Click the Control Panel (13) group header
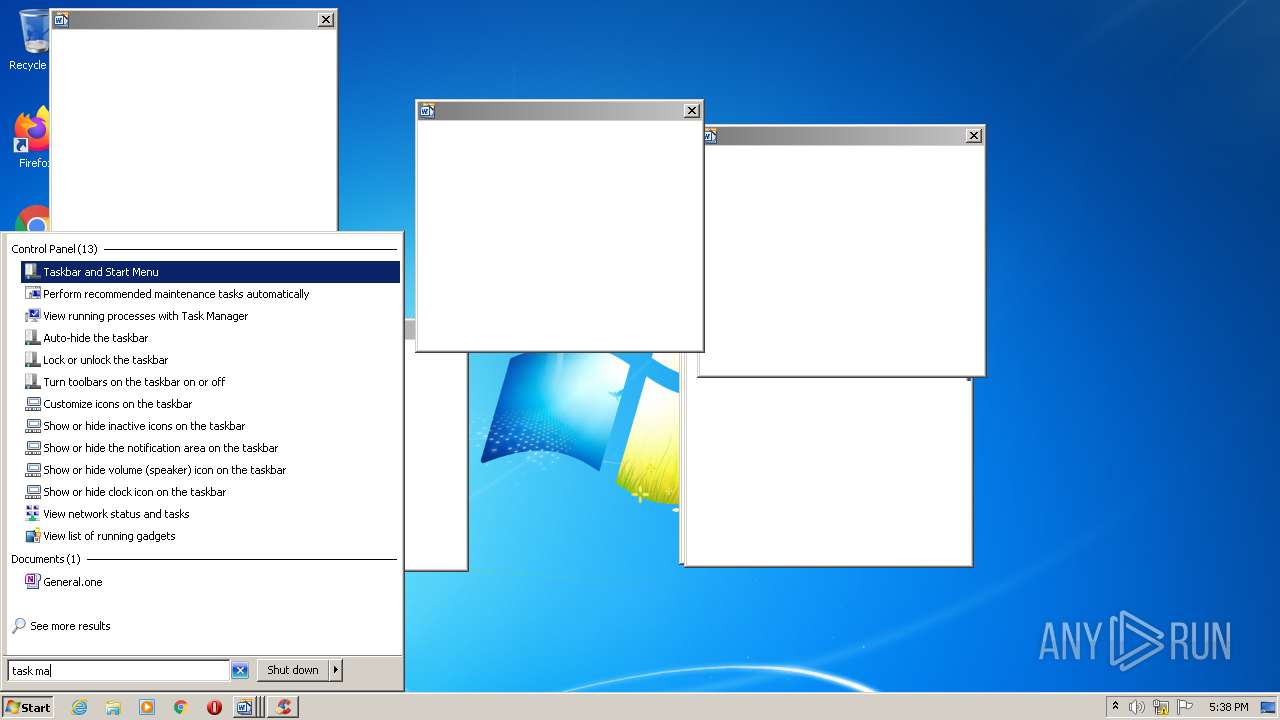The image size is (1280, 720). [55, 249]
